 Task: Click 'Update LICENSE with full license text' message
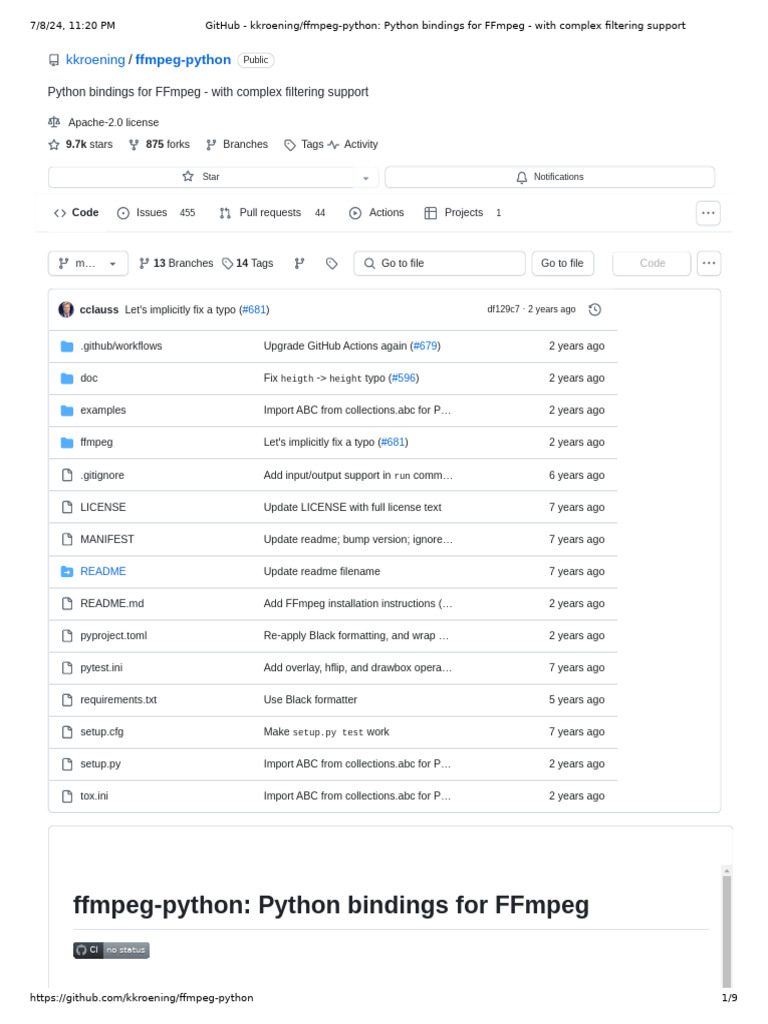[353, 507]
